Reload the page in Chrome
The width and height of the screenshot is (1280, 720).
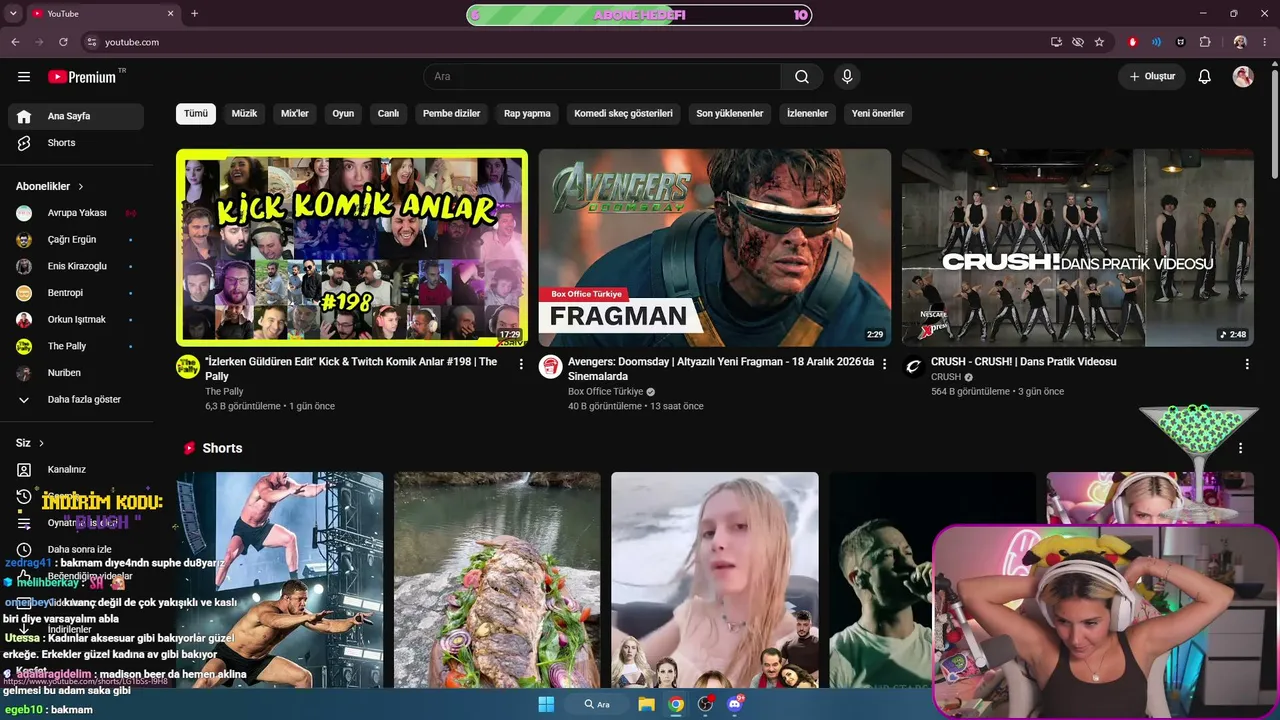pyautogui.click(x=63, y=42)
